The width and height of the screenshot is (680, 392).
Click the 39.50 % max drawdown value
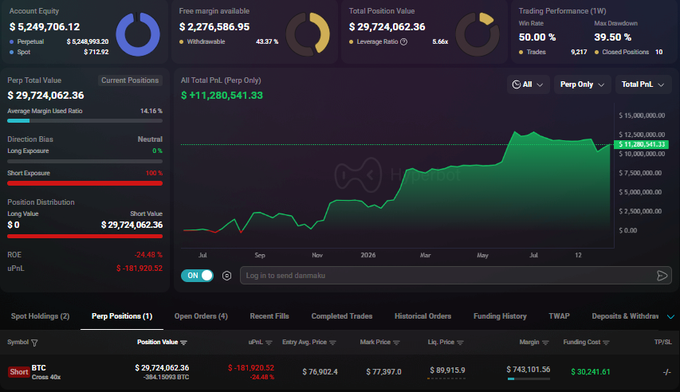coord(613,37)
